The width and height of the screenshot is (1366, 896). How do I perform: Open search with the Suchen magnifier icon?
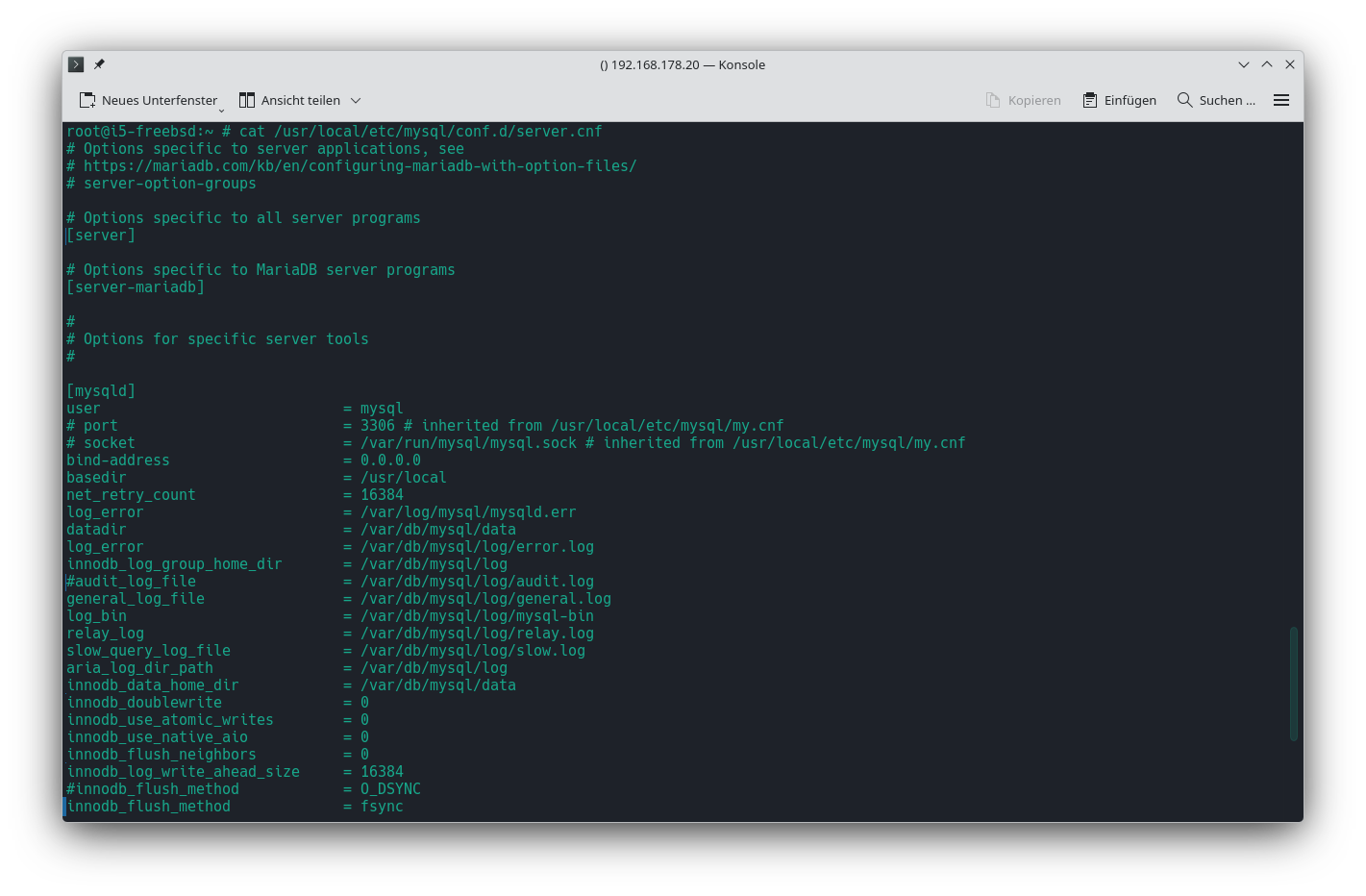(x=1184, y=100)
